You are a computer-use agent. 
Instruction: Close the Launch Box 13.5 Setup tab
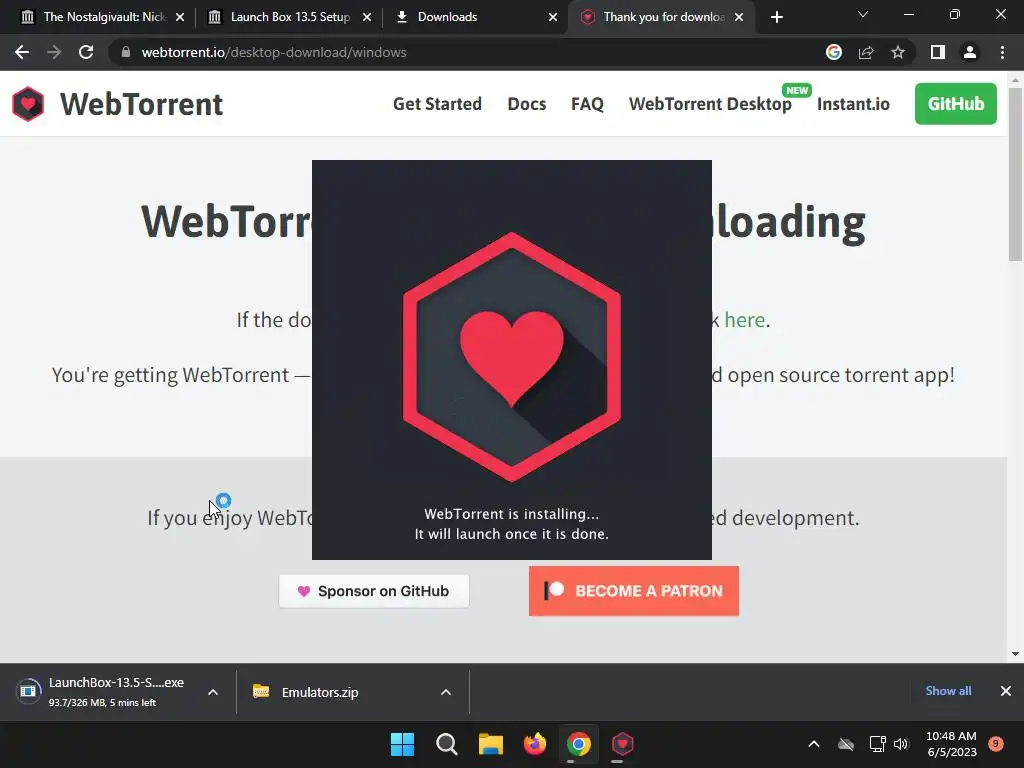tap(367, 17)
